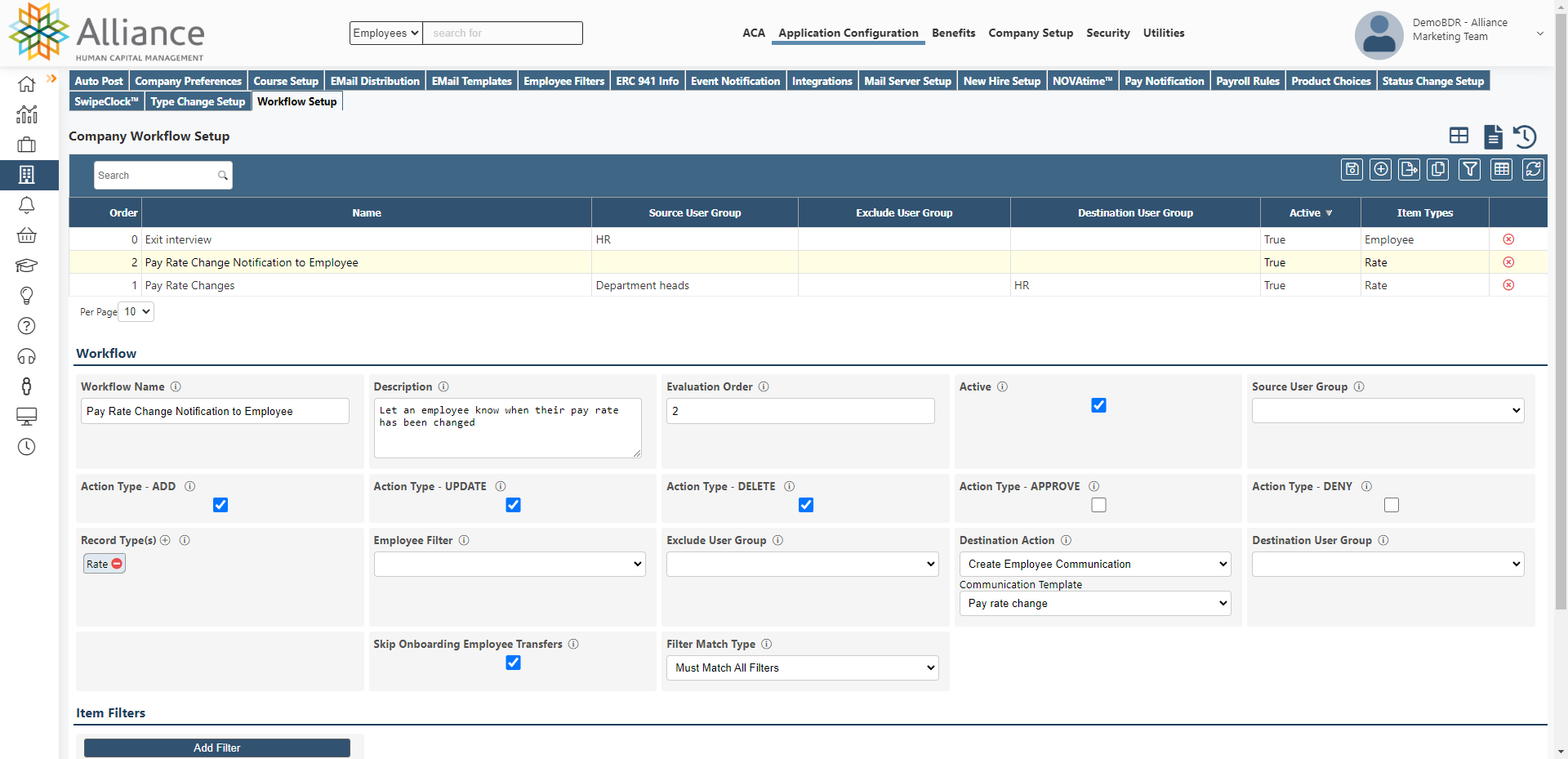The height and width of the screenshot is (759, 1568).
Task: Open the clock sidebar icon
Action: 27,447
